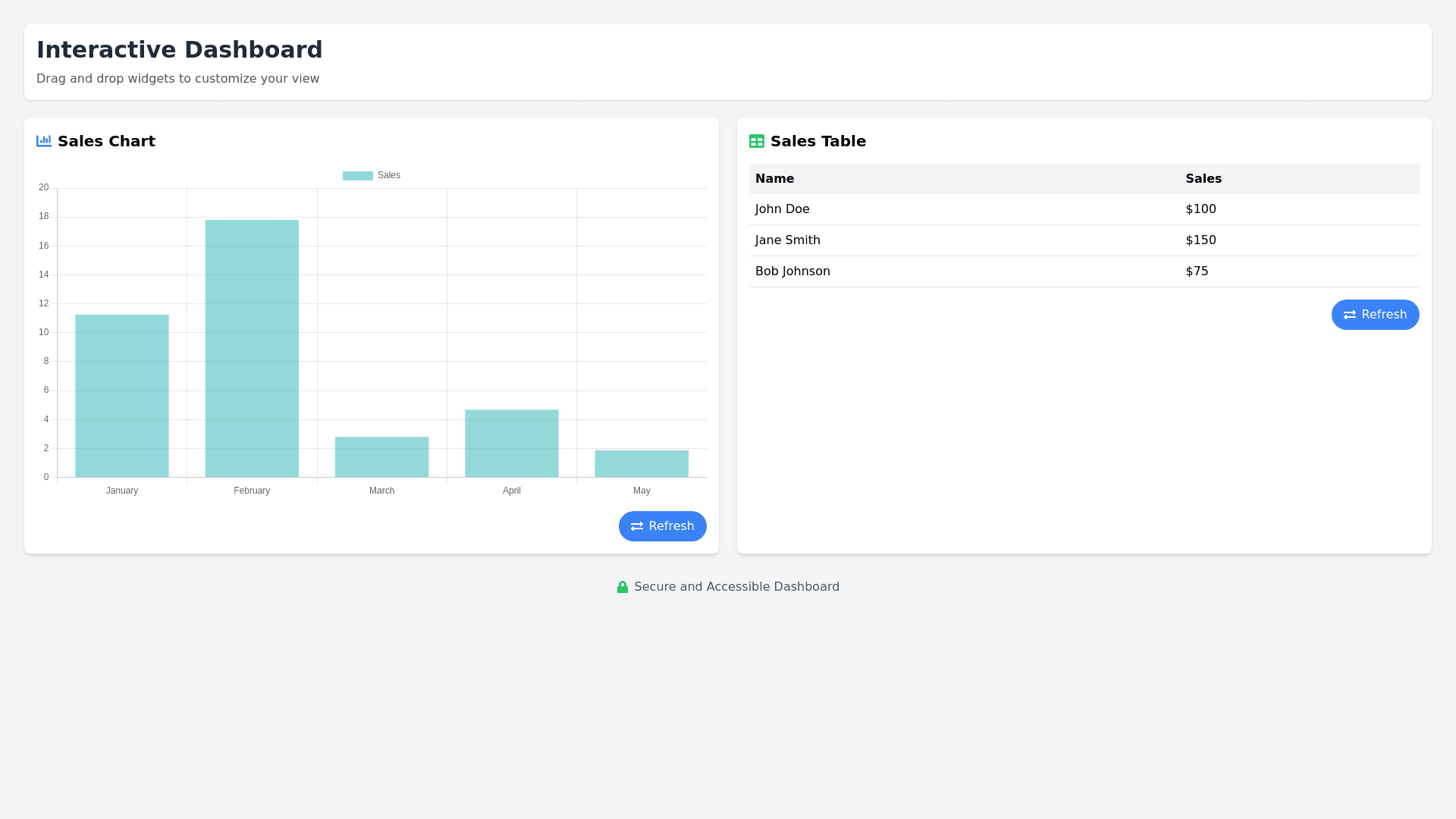
Task: Select the Bob Johnson row in the table
Action: pyautogui.click(x=792, y=271)
